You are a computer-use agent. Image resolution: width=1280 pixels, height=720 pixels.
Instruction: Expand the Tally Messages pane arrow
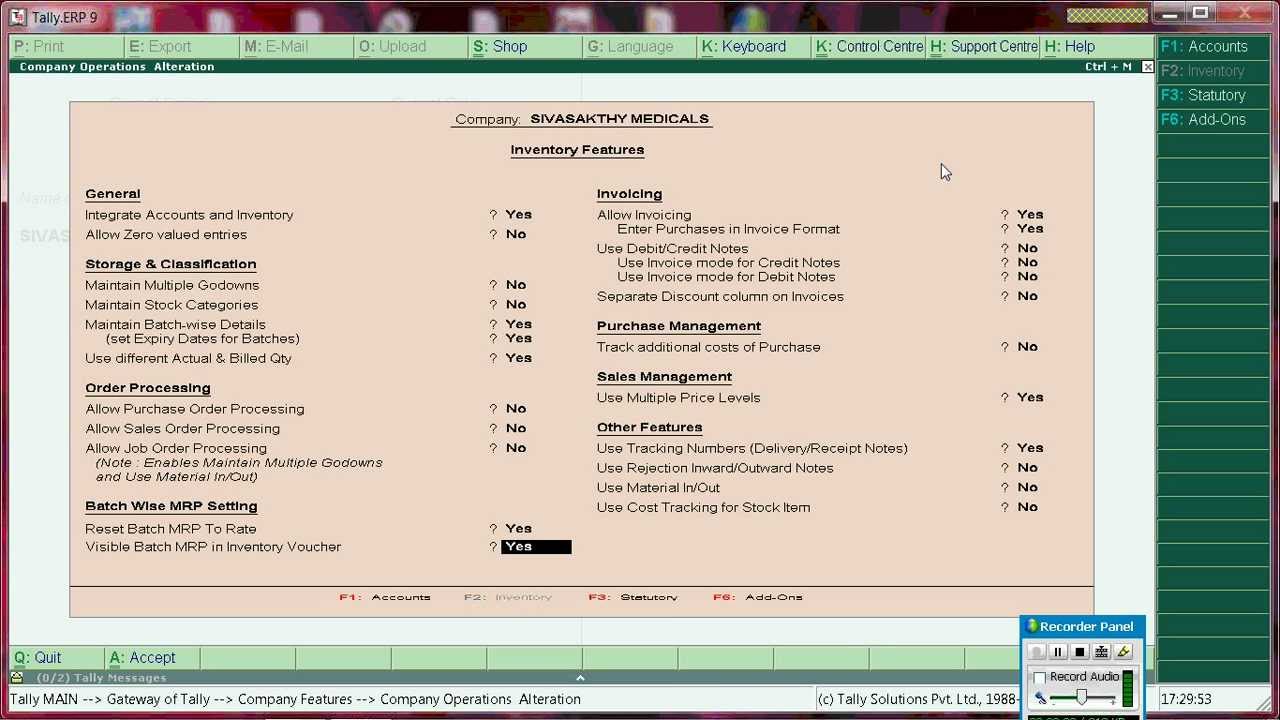(x=580, y=677)
